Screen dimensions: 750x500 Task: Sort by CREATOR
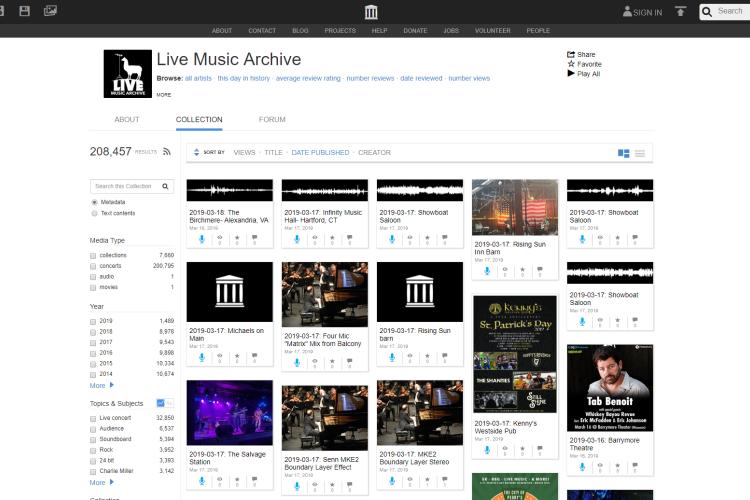point(375,153)
